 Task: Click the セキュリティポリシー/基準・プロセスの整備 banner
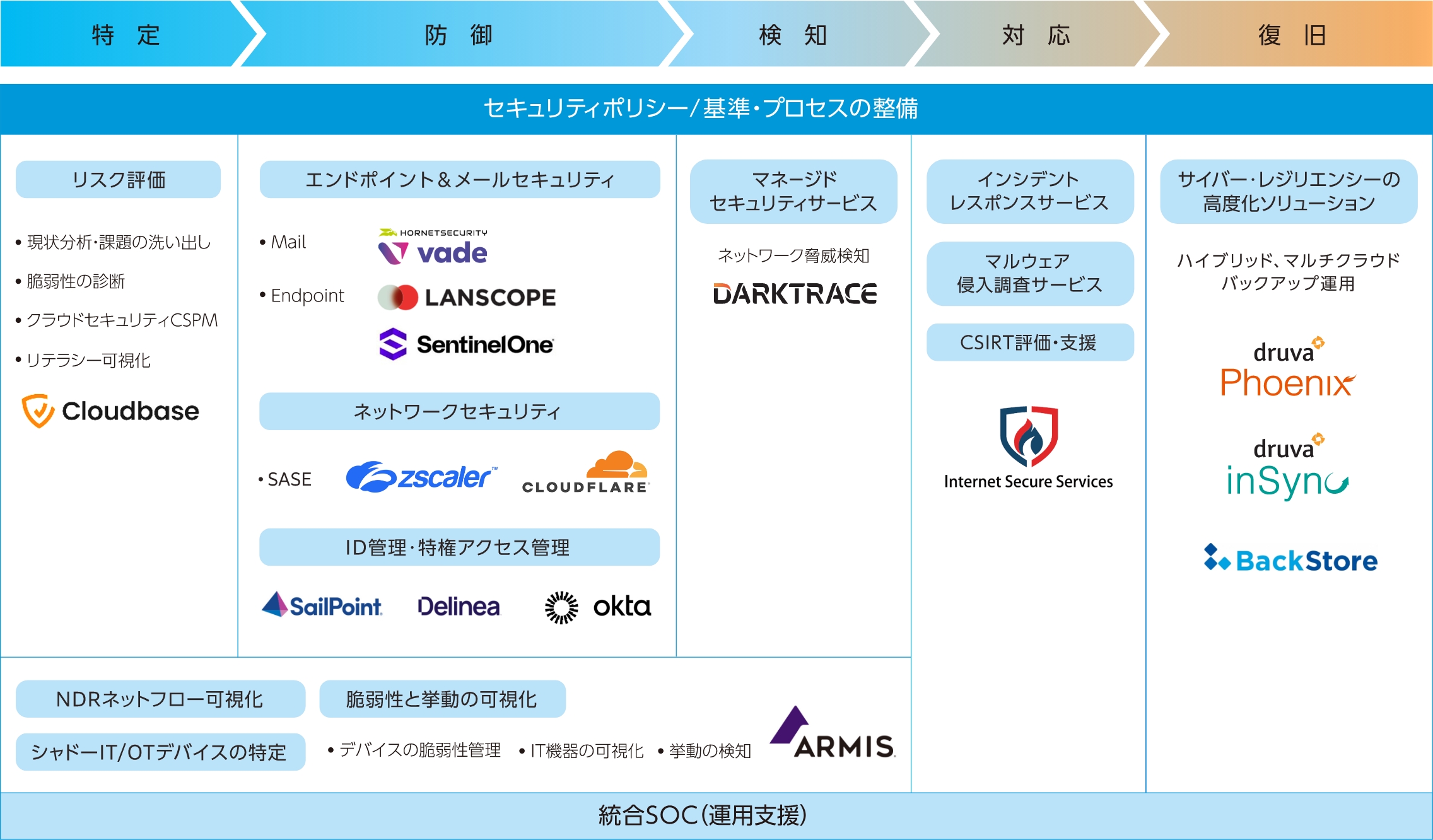(x=716, y=108)
